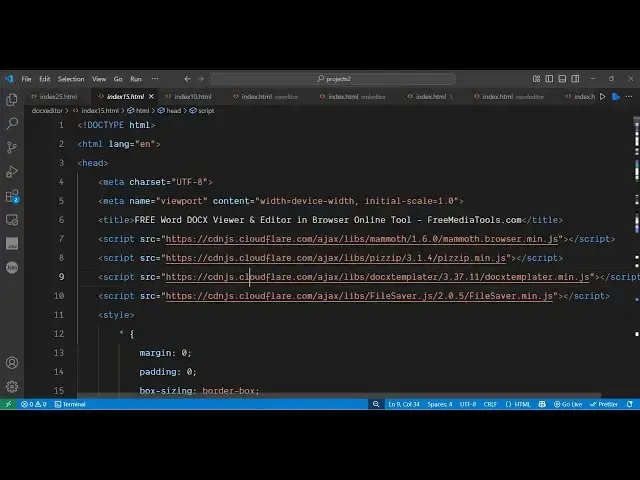Open the Terminal button in status bar
The image size is (640, 480).
[70, 404]
